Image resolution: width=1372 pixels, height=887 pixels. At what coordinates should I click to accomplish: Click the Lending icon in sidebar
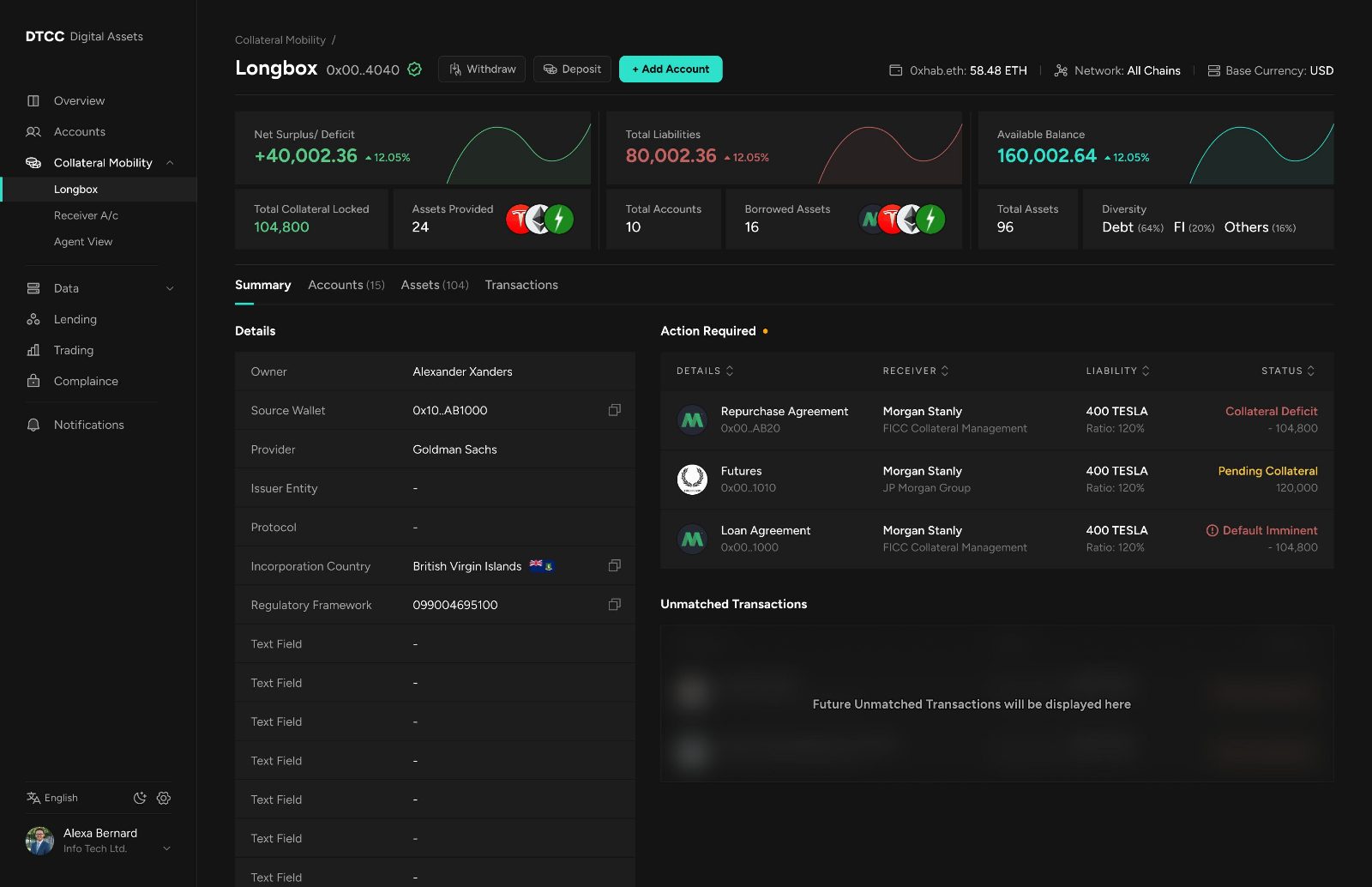point(33,319)
